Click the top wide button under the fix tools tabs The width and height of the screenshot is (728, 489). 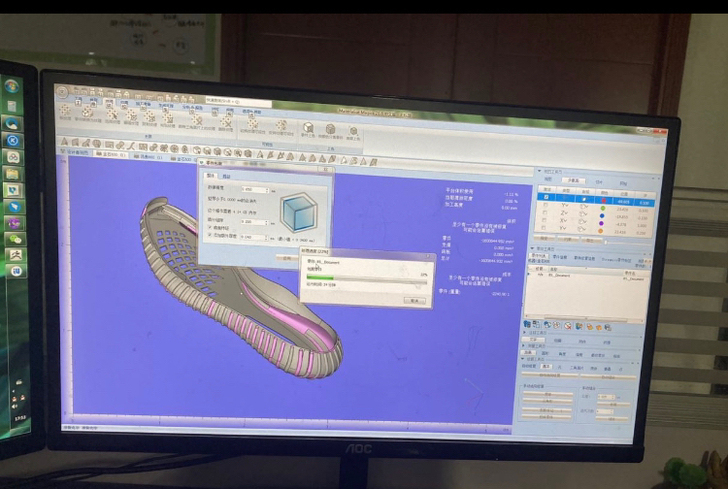(549, 375)
